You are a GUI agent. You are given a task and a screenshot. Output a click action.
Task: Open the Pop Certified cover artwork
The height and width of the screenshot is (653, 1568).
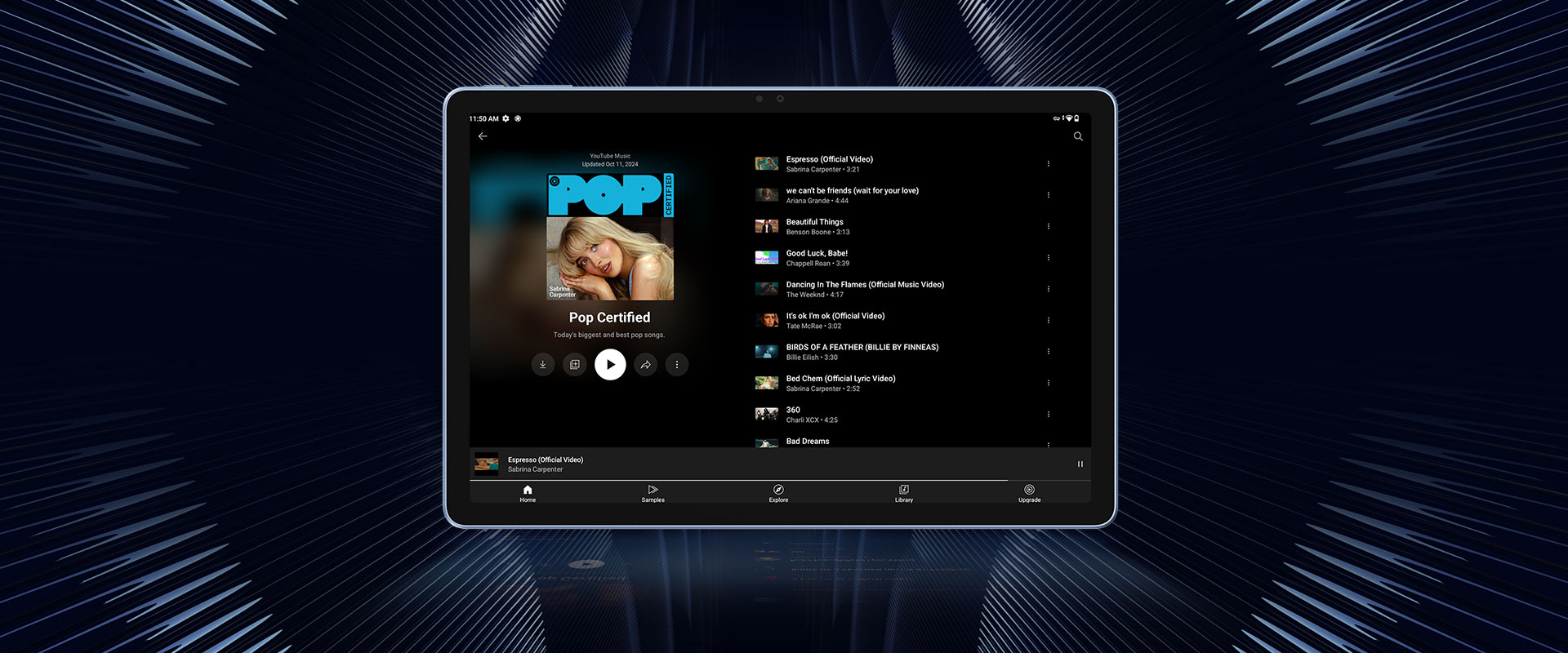click(610, 237)
